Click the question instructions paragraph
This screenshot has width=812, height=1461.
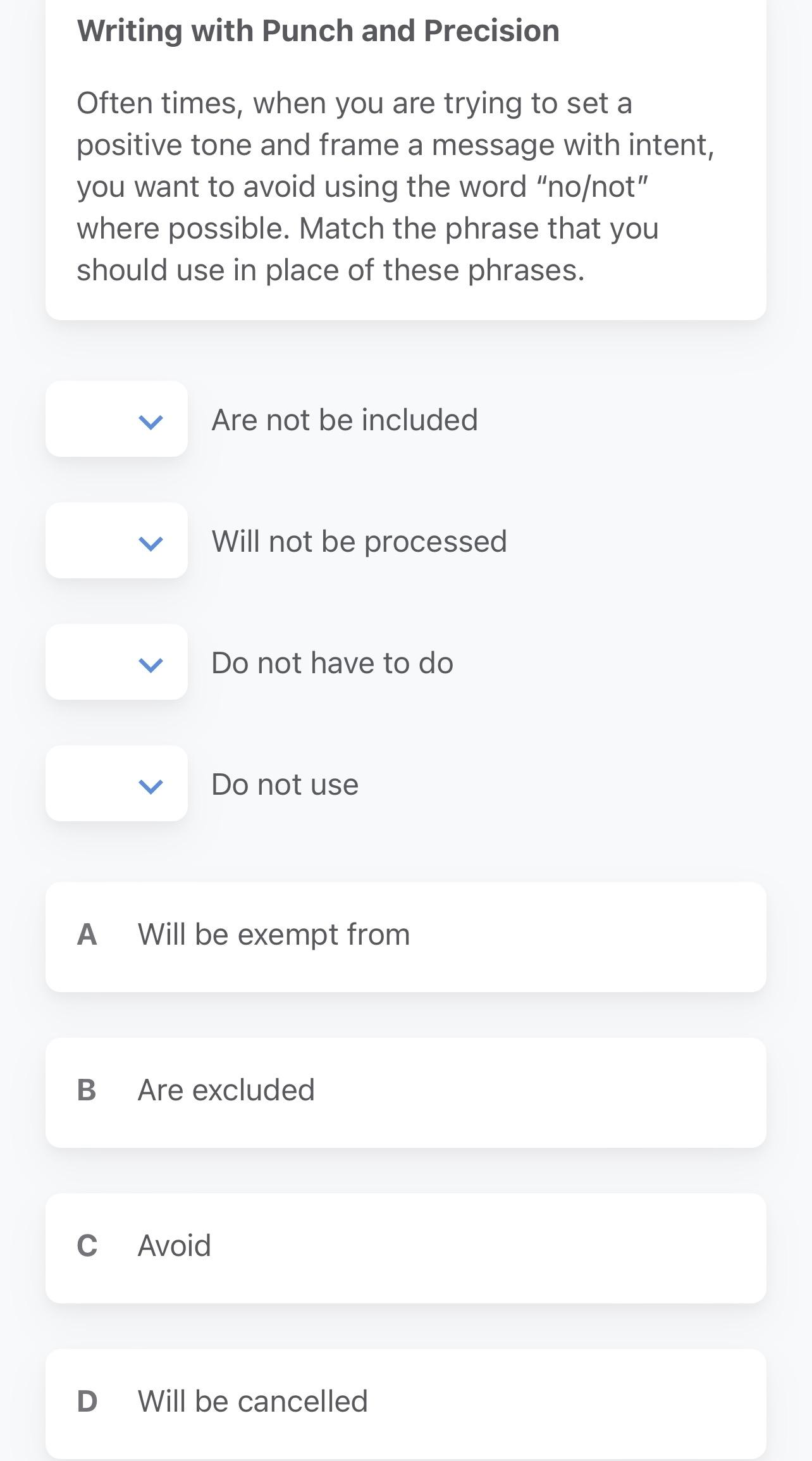pos(395,186)
